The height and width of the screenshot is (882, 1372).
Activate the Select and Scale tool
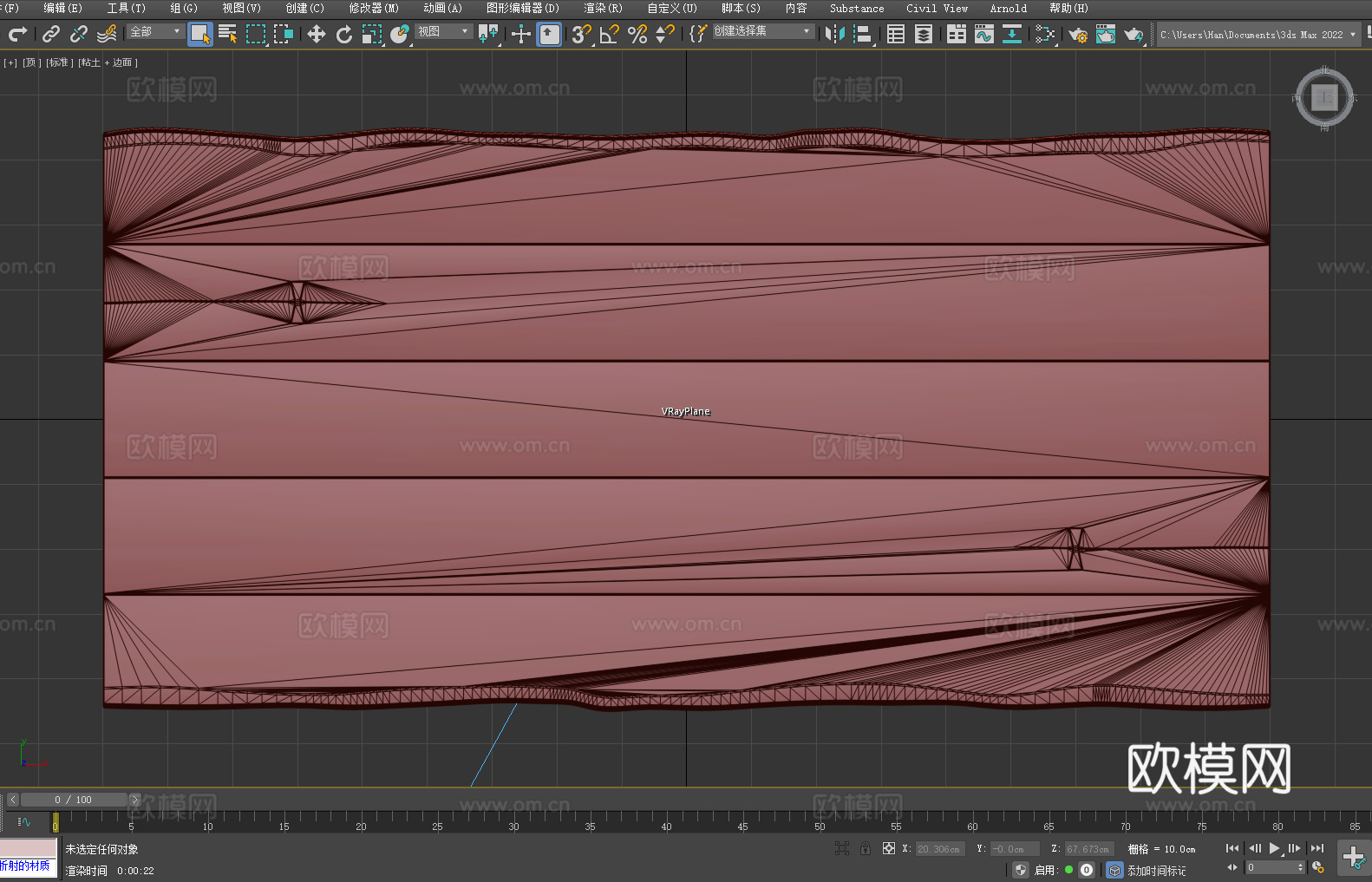point(372,34)
